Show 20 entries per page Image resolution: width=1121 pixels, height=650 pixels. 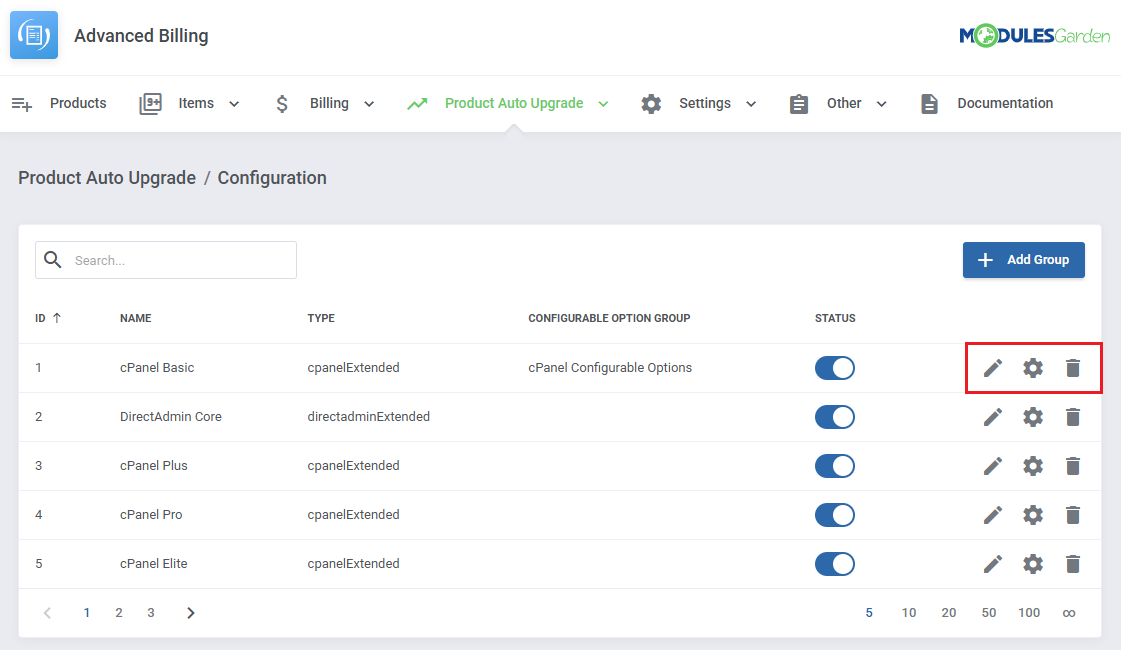coord(949,613)
